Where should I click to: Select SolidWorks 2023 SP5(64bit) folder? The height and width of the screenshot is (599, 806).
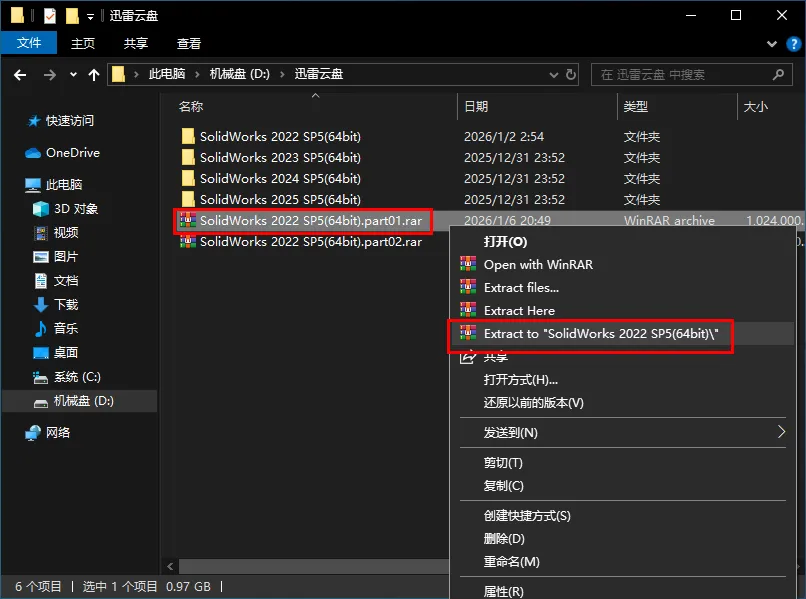[280, 157]
